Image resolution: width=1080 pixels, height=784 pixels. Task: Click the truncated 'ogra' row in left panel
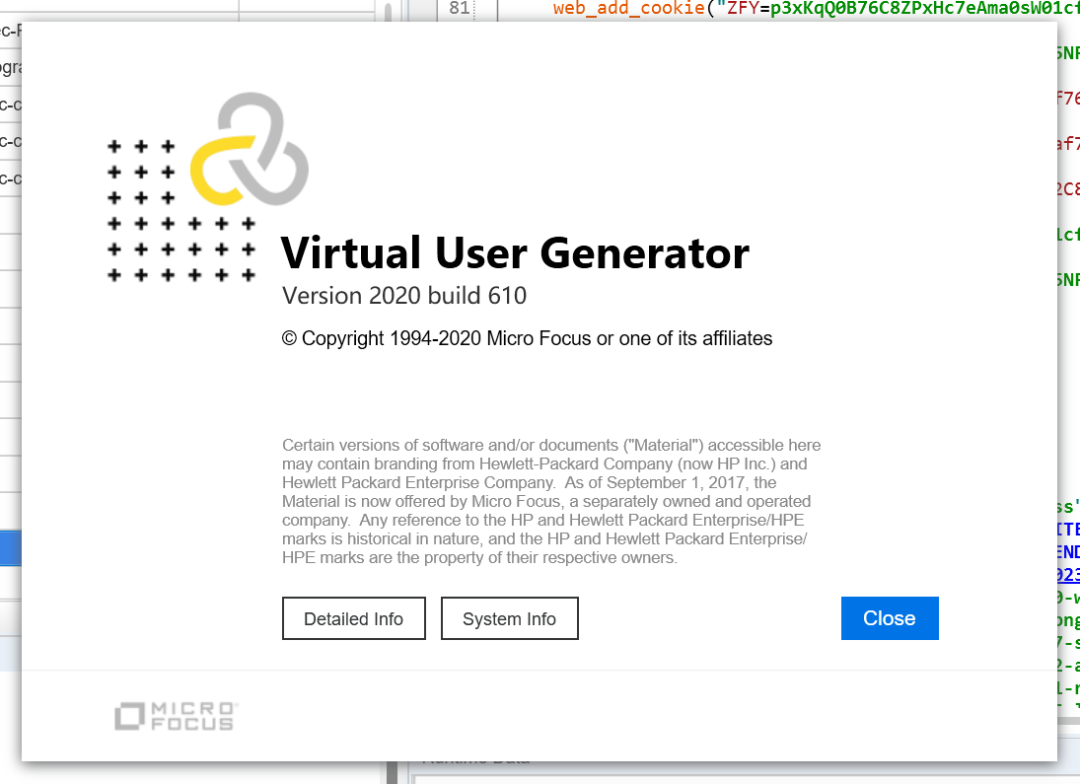tap(11, 68)
